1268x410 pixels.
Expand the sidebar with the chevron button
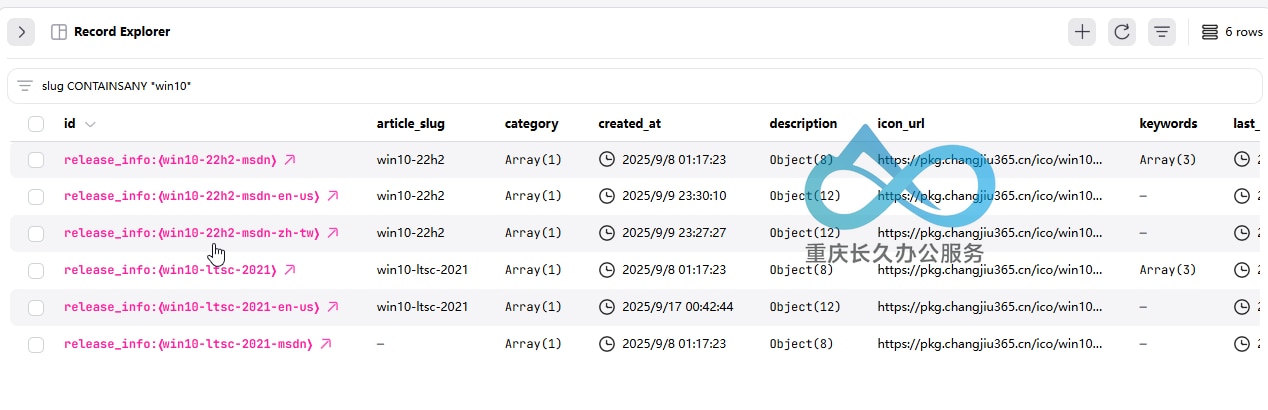(21, 32)
